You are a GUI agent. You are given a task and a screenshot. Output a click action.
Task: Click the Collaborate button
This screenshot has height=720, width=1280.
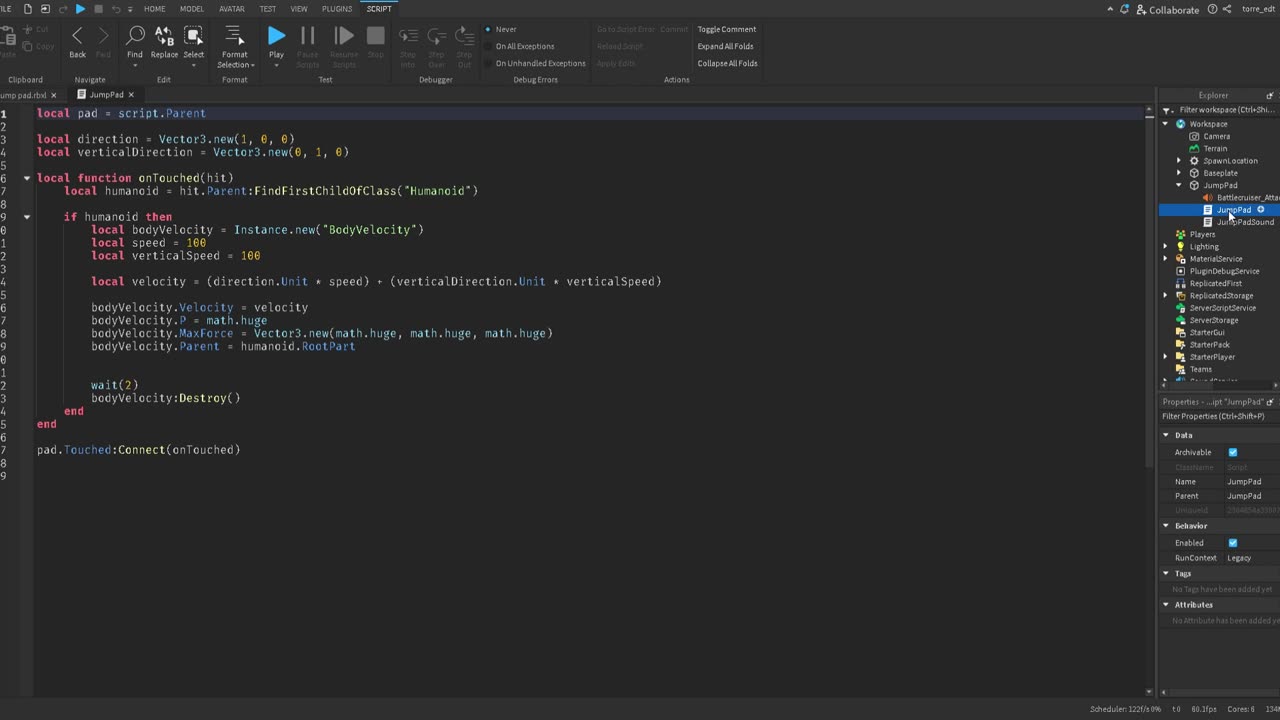click(x=1166, y=9)
